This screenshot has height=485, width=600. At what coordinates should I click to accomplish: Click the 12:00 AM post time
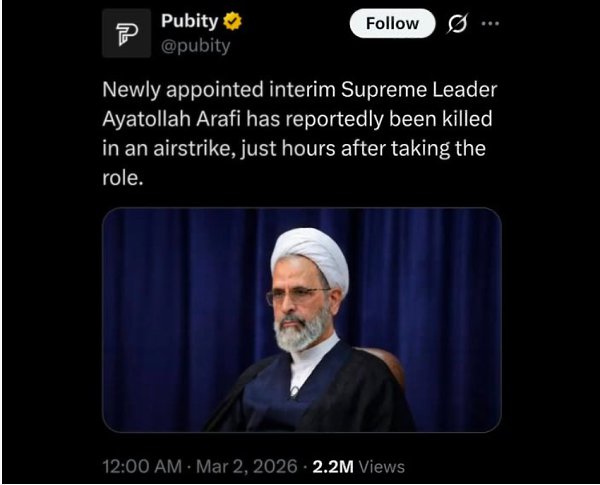141,466
